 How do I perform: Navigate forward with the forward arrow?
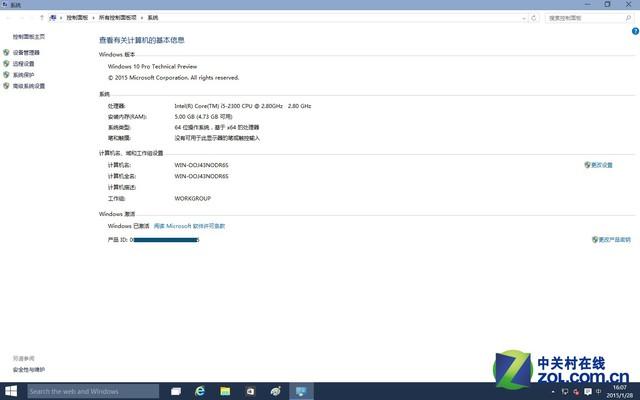click(x=22, y=18)
